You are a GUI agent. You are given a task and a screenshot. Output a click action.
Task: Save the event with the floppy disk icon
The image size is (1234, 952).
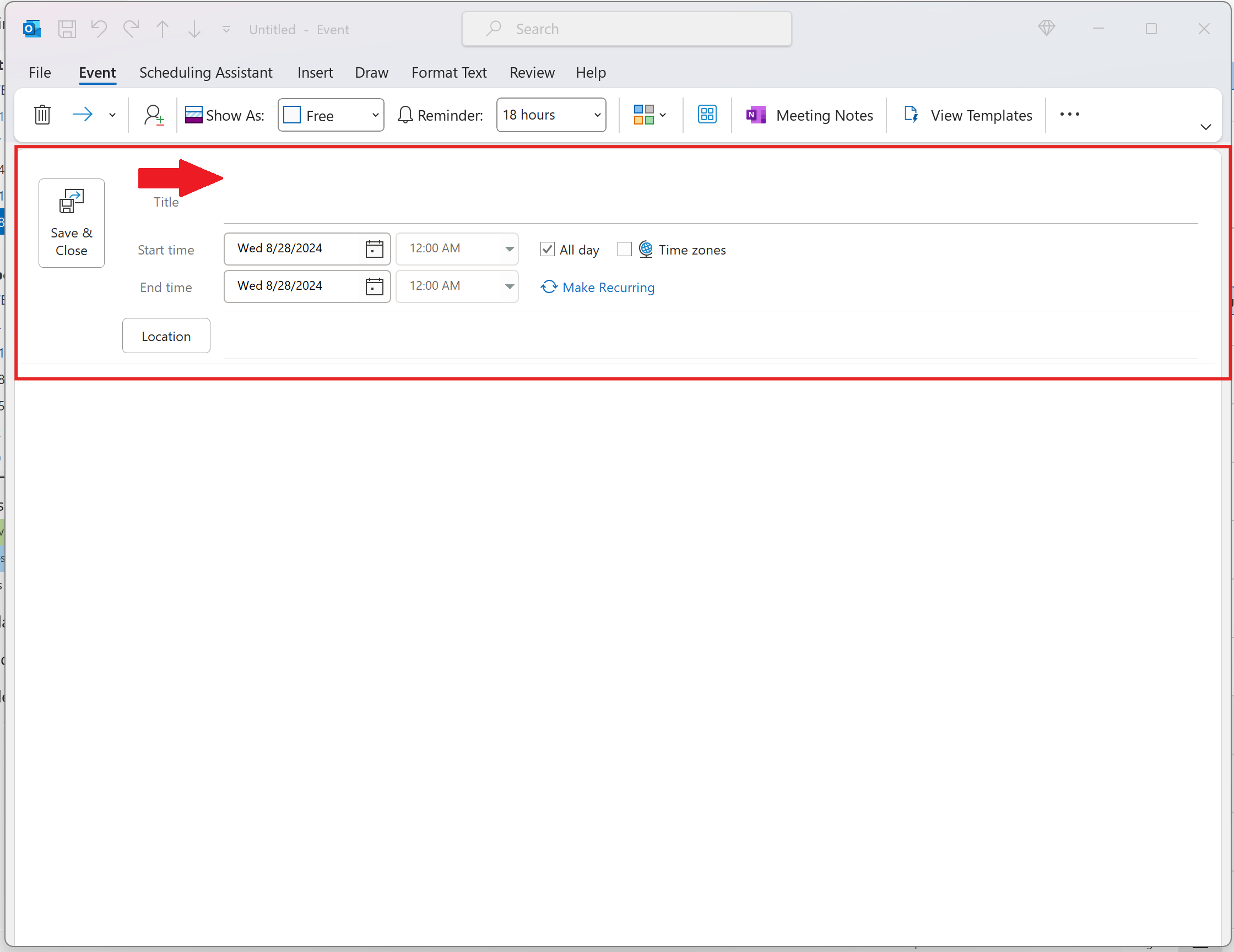tap(67, 29)
